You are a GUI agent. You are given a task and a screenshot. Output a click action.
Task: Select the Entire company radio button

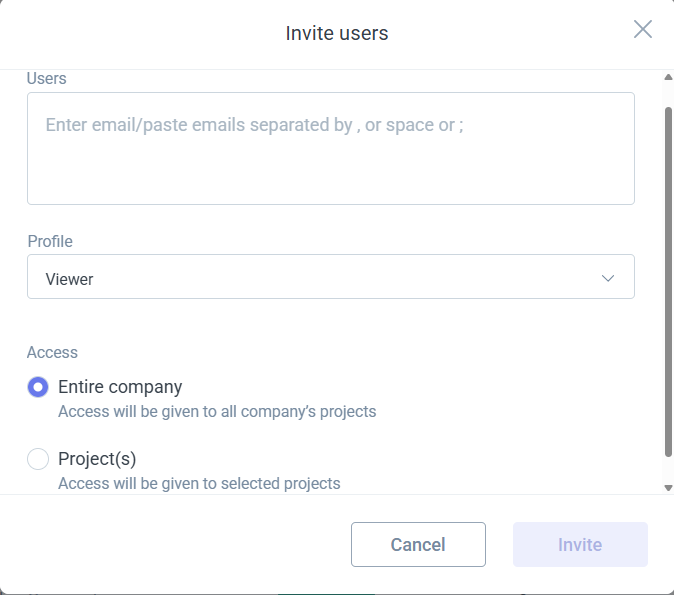tap(38, 387)
